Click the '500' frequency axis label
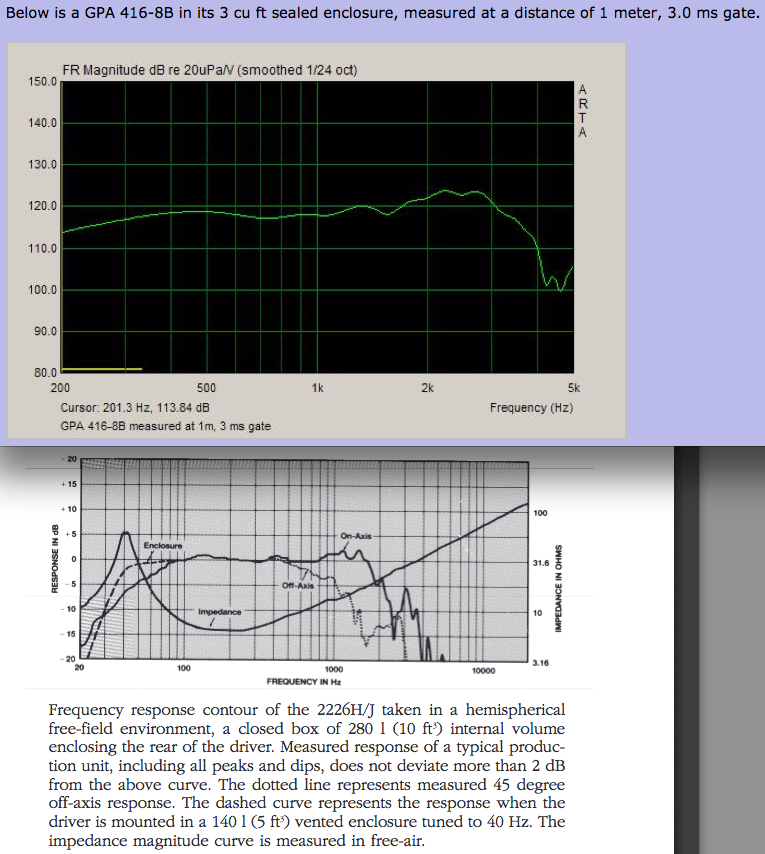This screenshot has height=854, width=765. click(206, 388)
